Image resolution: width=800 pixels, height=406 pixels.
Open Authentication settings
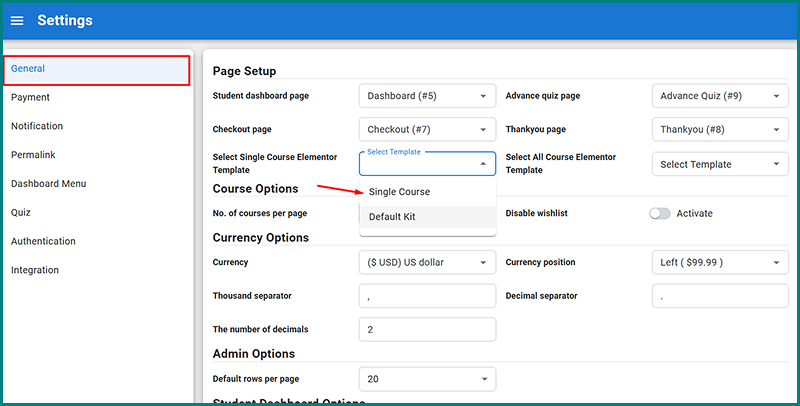[x=43, y=241]
